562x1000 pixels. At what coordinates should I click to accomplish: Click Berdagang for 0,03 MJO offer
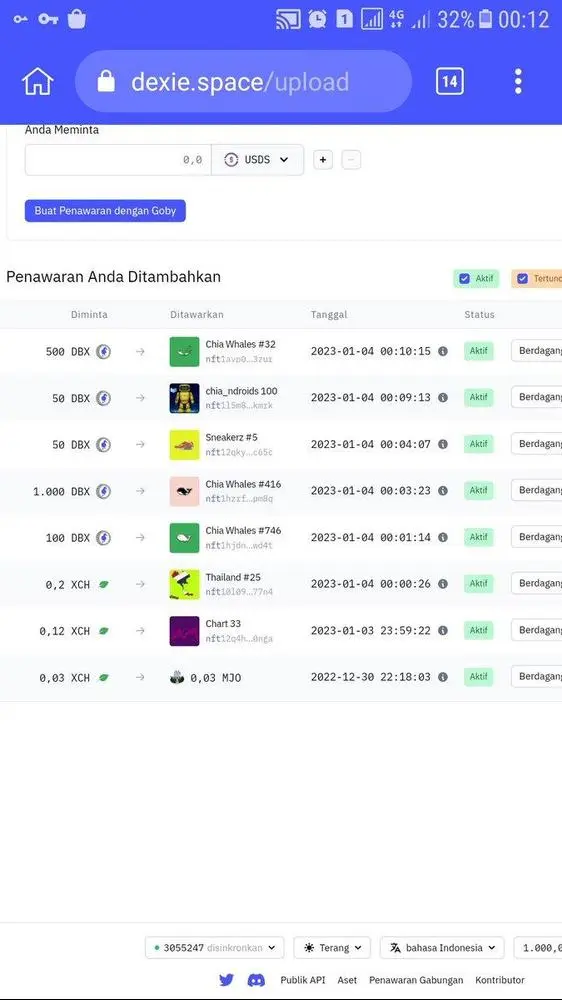536,677
